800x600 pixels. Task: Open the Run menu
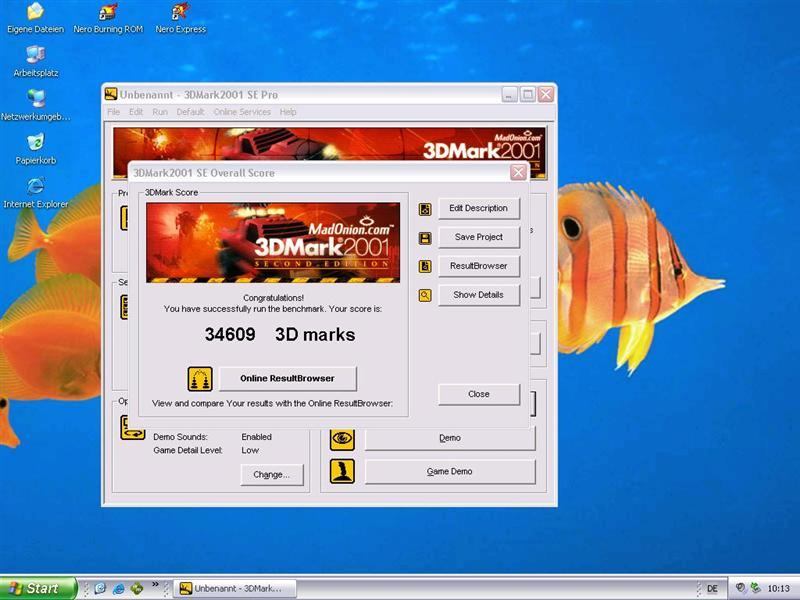click(160, 112)
